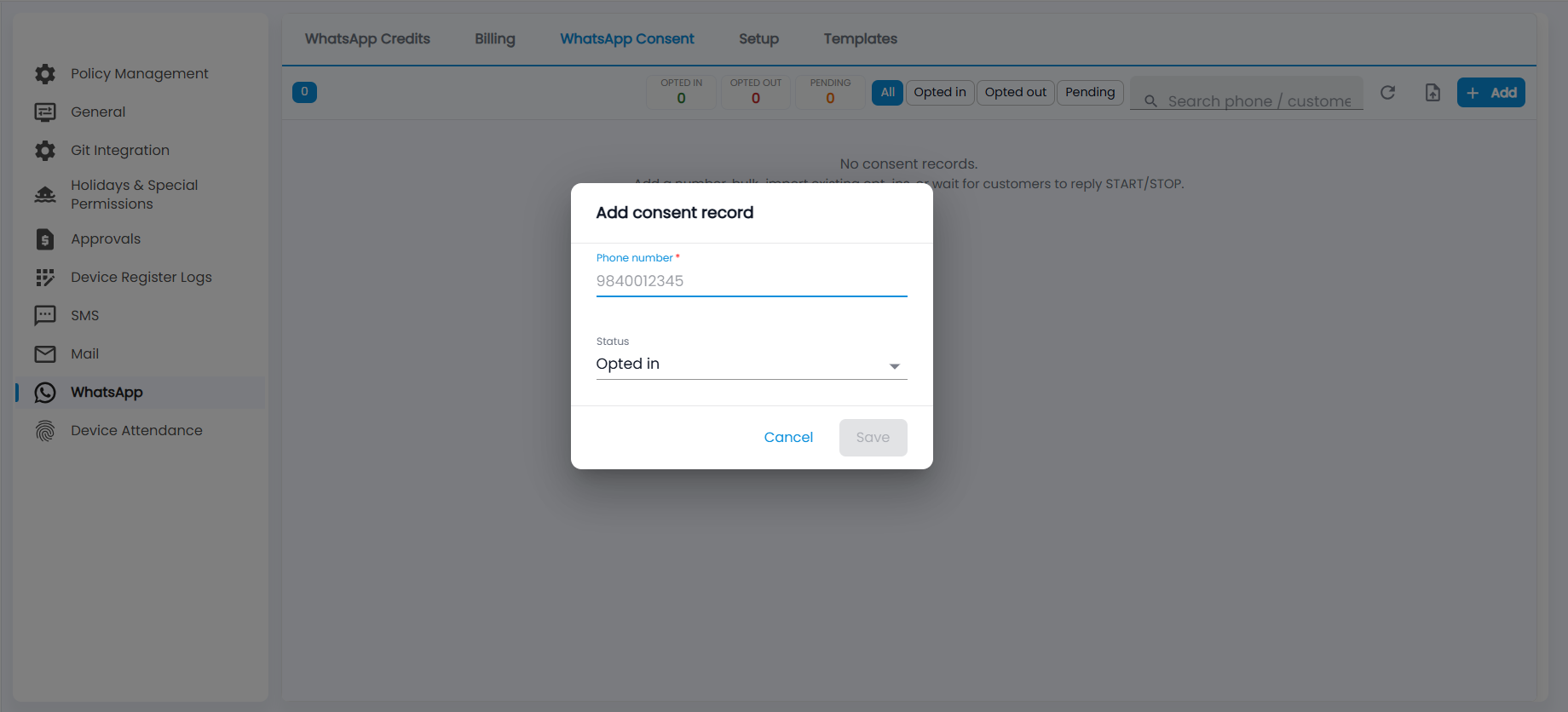1568x712 pixels.
Task: Click the search magnifier icon
Action: click(x=1150, y=101)
